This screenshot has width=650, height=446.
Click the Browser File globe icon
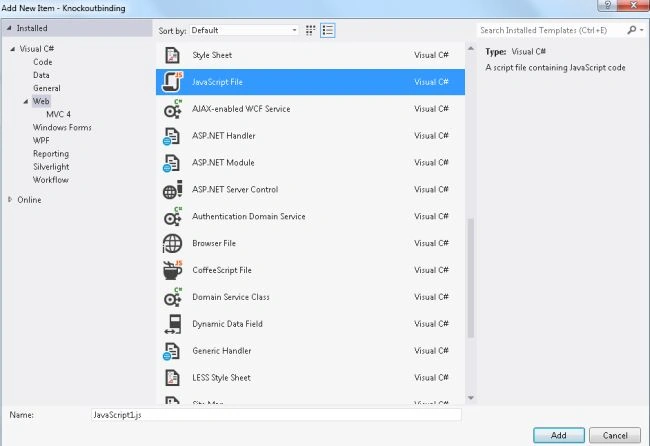click(172, 243)
